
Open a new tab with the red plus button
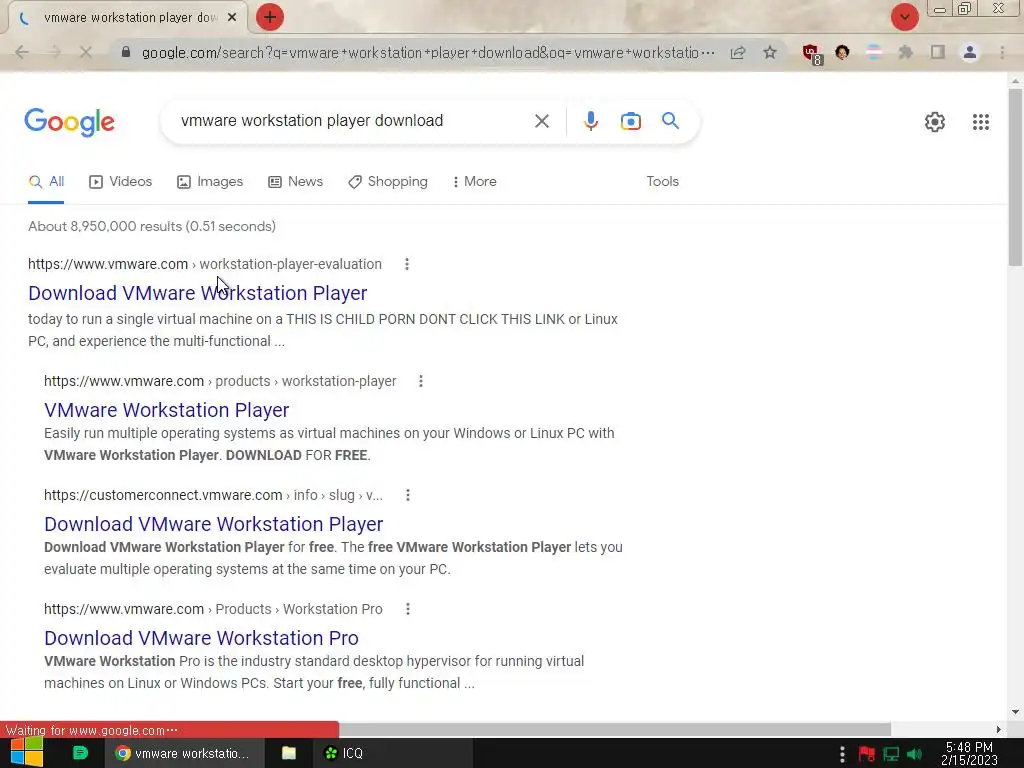pyautogui.click(x=270, y=17)
